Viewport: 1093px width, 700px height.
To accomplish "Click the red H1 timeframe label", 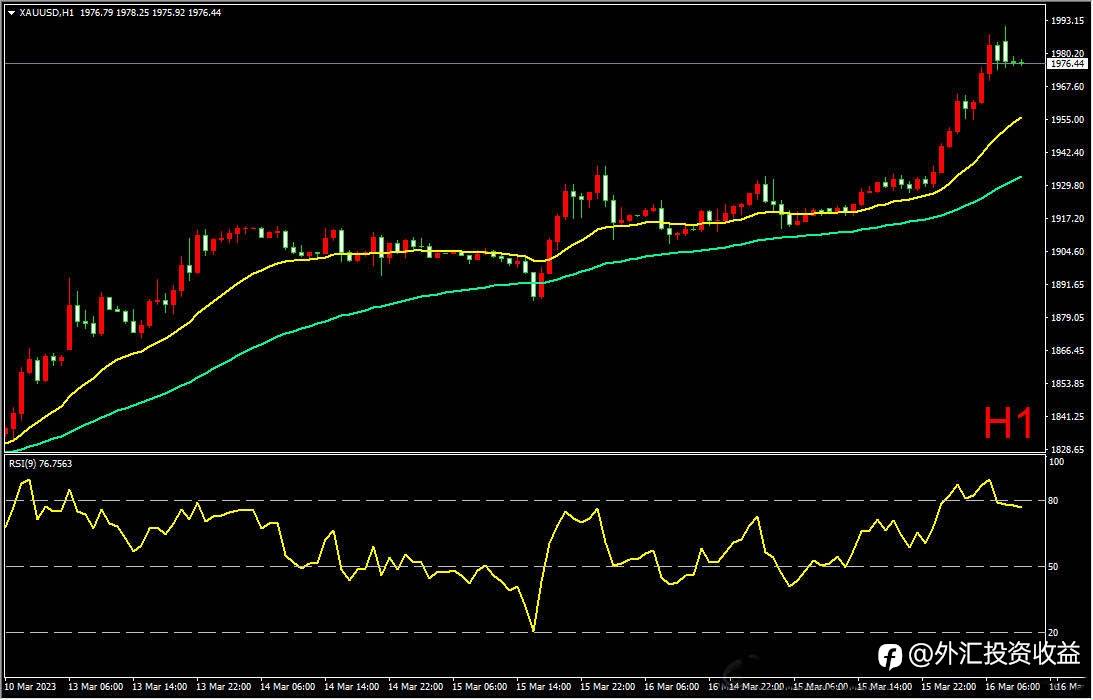I will pos(1008,423).
